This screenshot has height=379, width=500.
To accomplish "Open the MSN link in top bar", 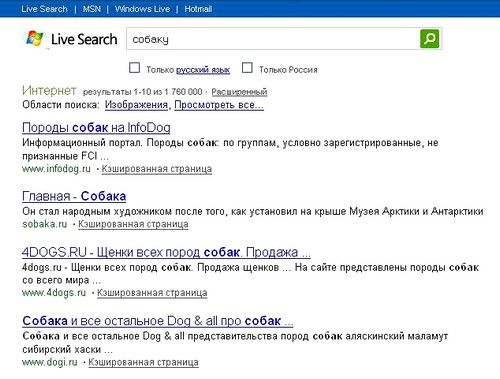I will coord(92,9).
